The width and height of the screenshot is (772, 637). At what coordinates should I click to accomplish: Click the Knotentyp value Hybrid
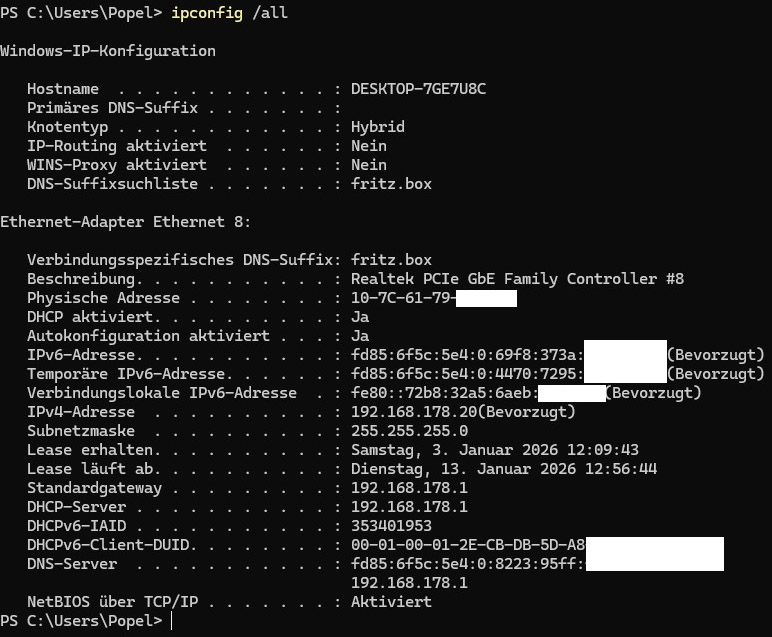[378, 127]
